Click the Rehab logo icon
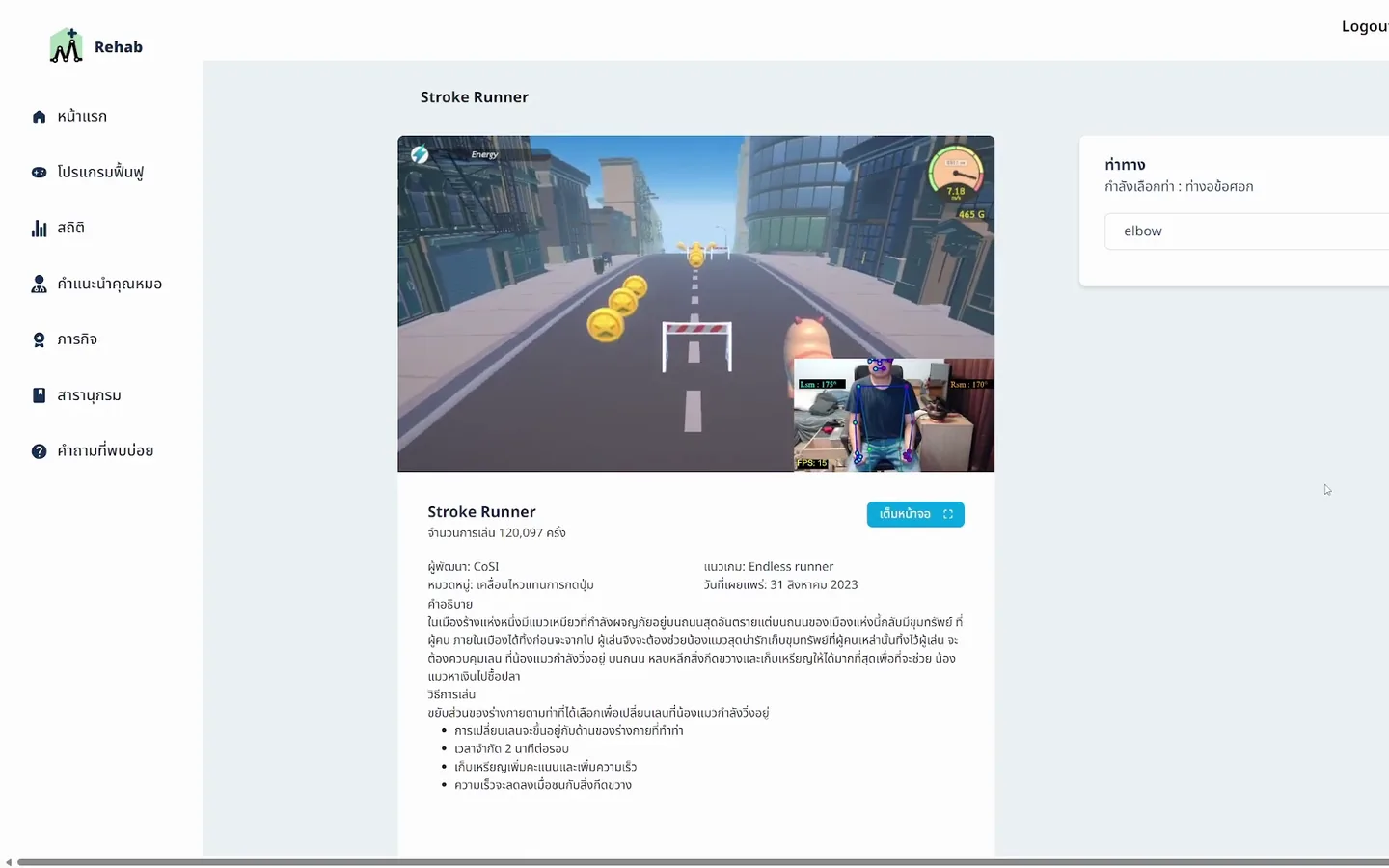Image resolution: width=1389 pixels, height=868 pixels. pyautogui.click(x=66, y=45)
